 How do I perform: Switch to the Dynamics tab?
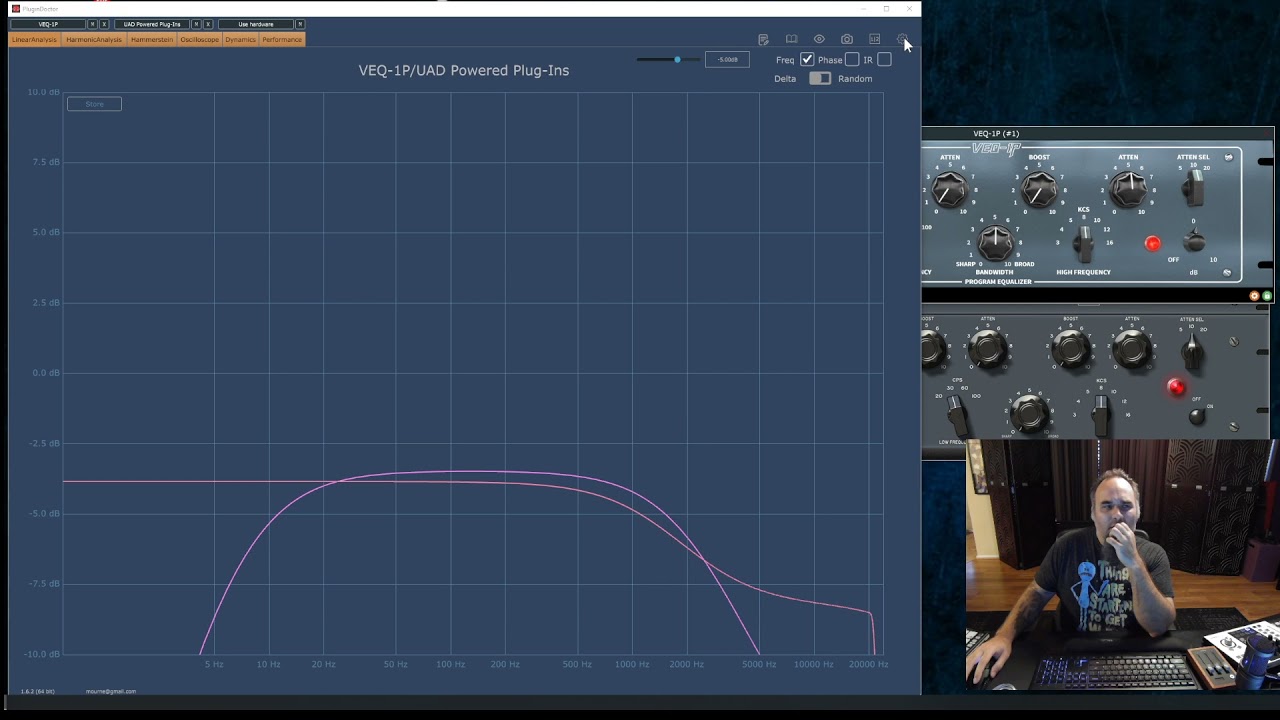pos(240,39)
